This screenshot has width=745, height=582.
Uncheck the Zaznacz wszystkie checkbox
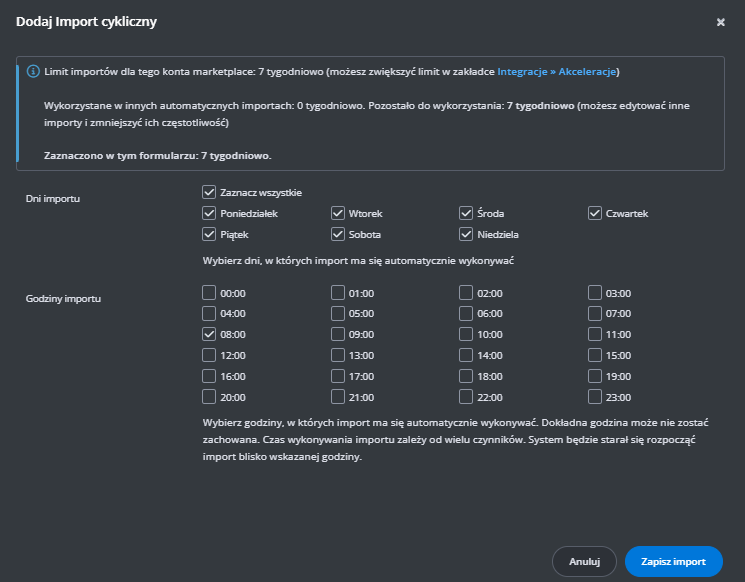tap(209, 192)
